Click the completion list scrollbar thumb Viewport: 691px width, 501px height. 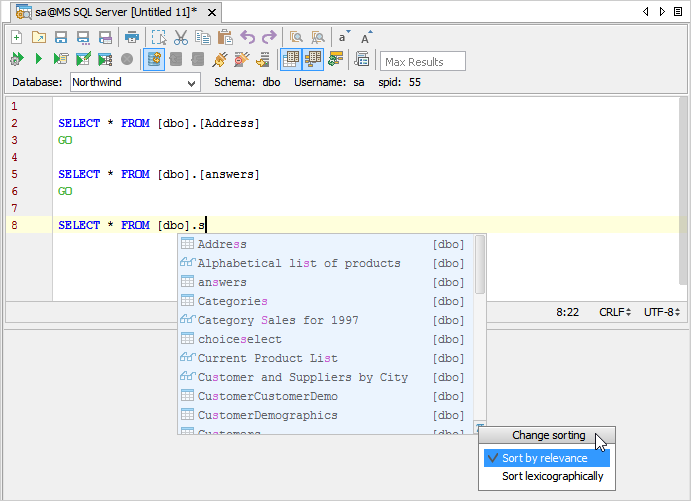click(480, 264)
